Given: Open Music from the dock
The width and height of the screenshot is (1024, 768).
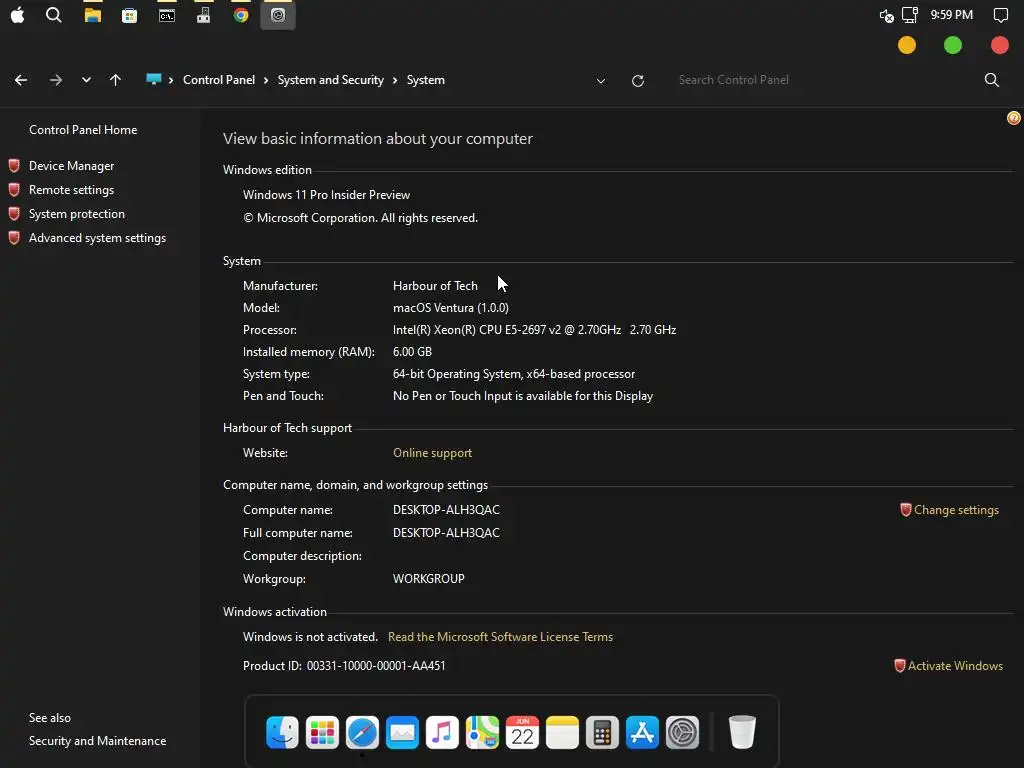Looking at the screenshot, I should tap(442, 731).
